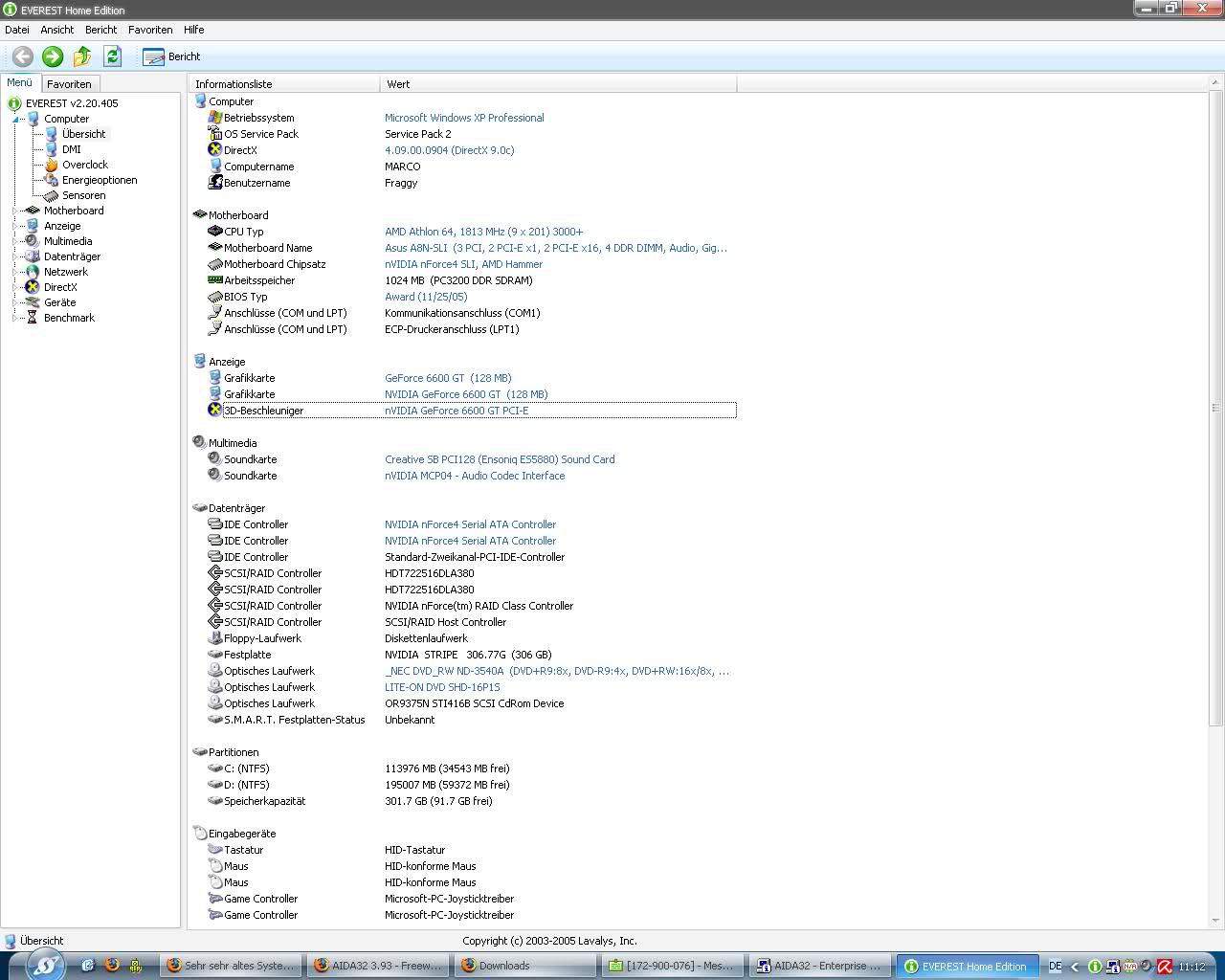Open the LITE-ON DVD SHD-16P1S link

pyautogui.click(x=442, y=687)
